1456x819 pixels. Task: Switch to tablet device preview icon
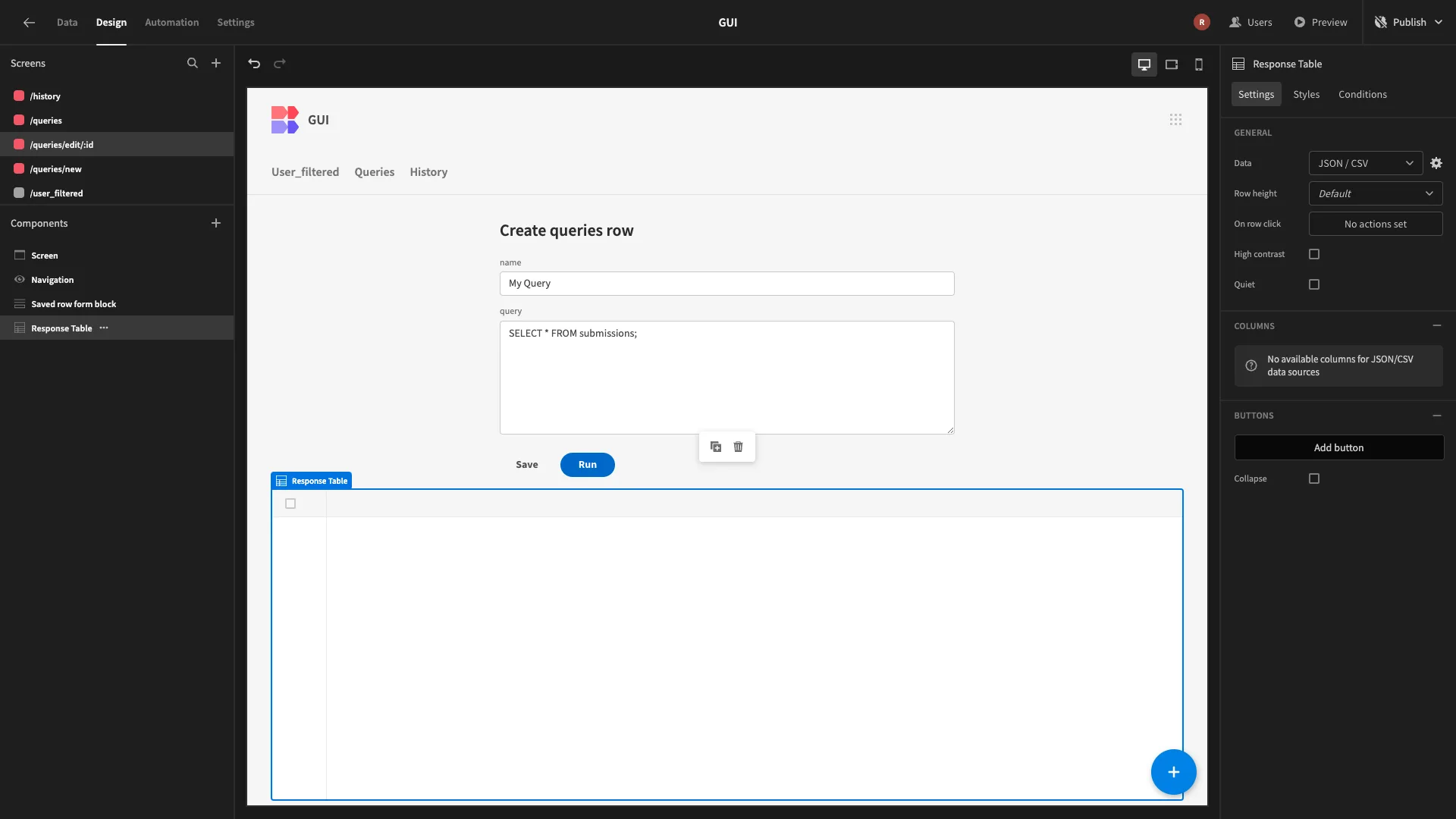point(1172,64)
